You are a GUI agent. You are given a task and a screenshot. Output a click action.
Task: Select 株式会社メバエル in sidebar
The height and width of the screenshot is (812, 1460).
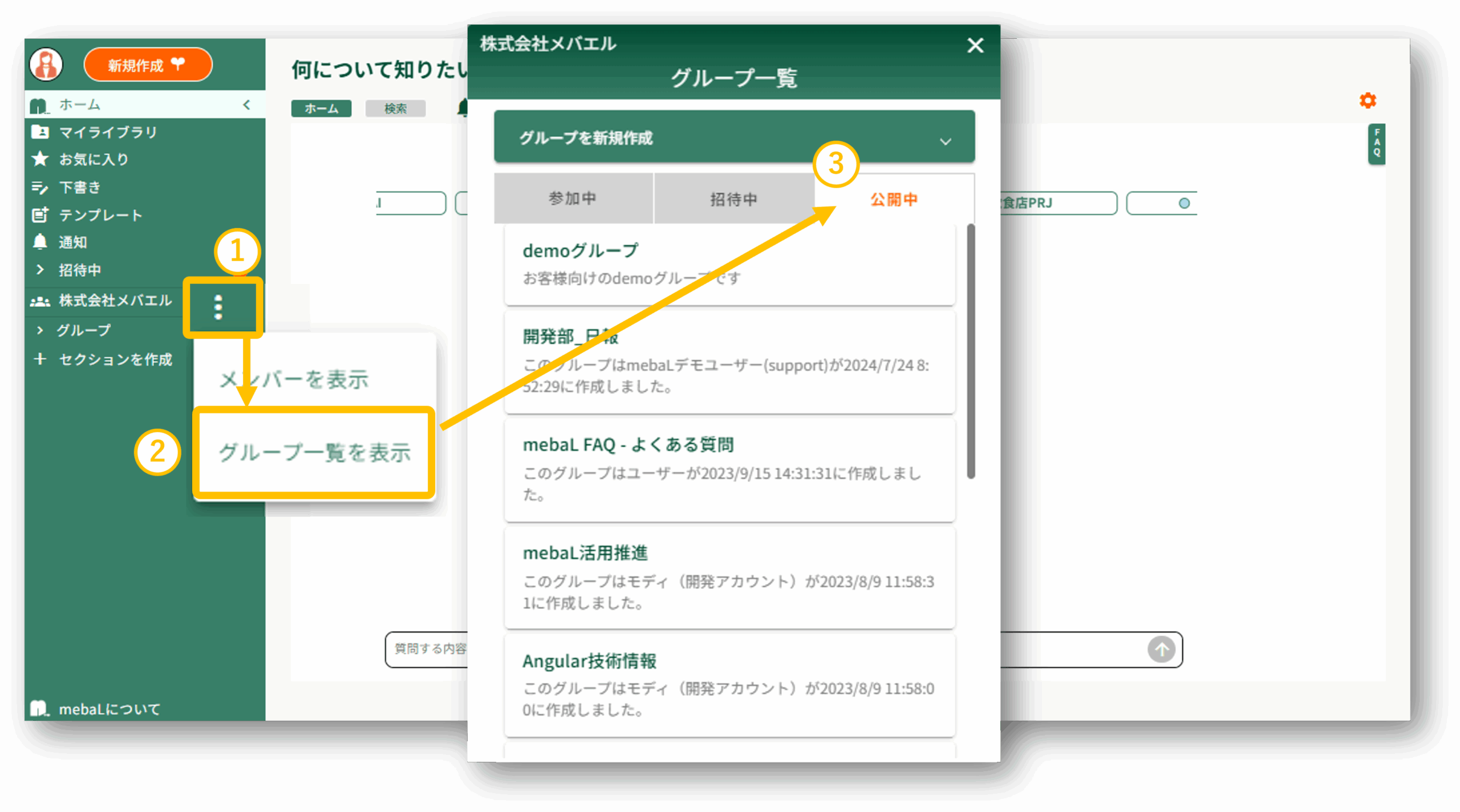tap(115, 301)
